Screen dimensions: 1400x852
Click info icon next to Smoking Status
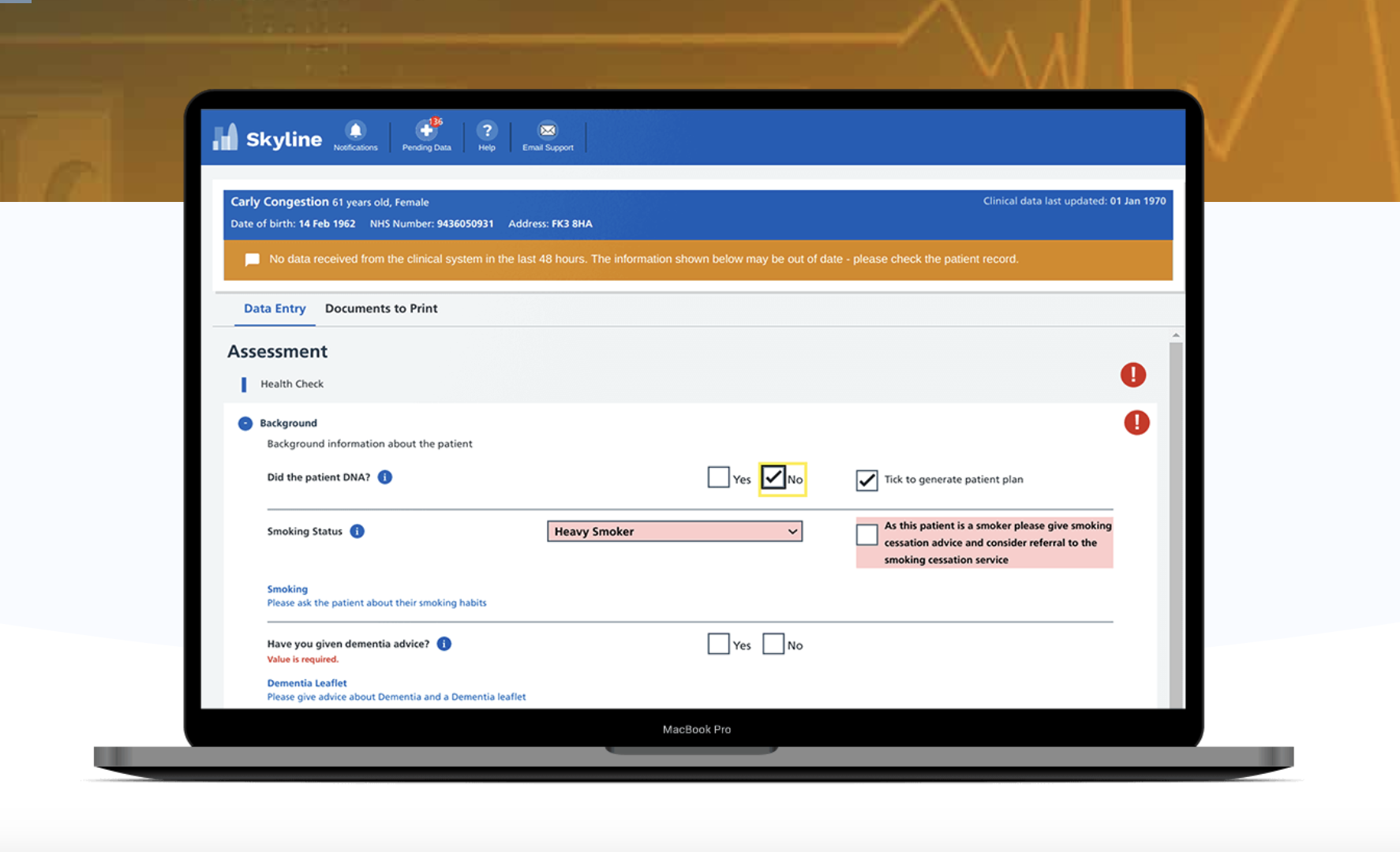(x=357, y=532)
